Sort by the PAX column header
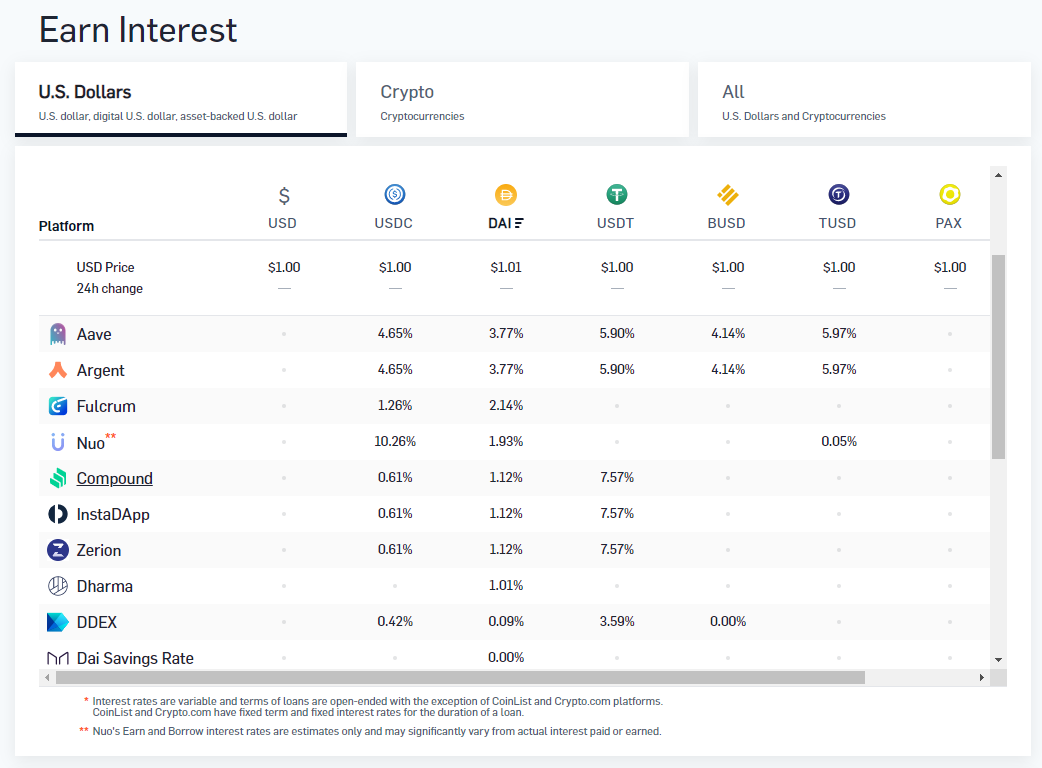 948,223
